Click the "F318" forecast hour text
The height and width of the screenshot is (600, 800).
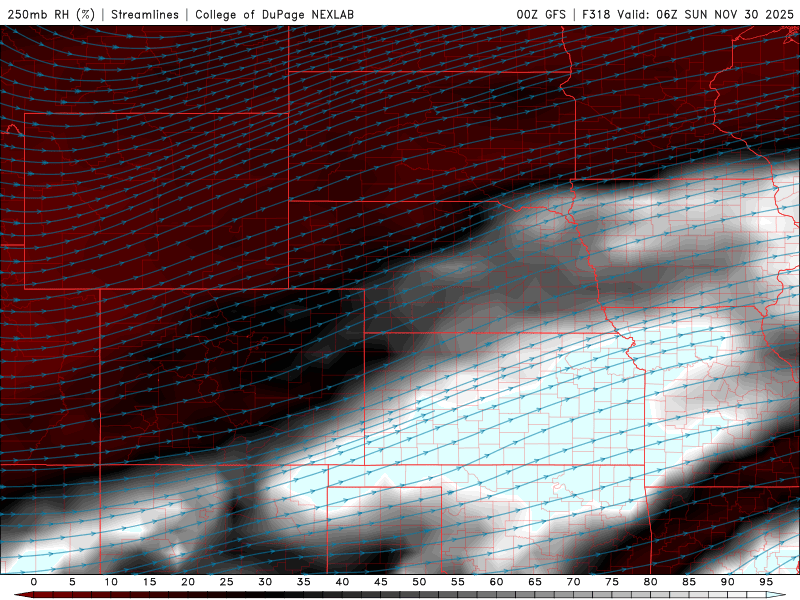[x=596, y=14]
